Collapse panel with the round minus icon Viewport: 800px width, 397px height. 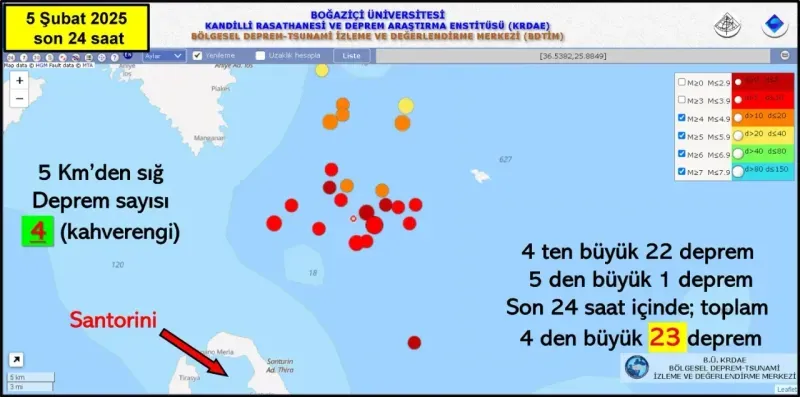coord(785,56)
